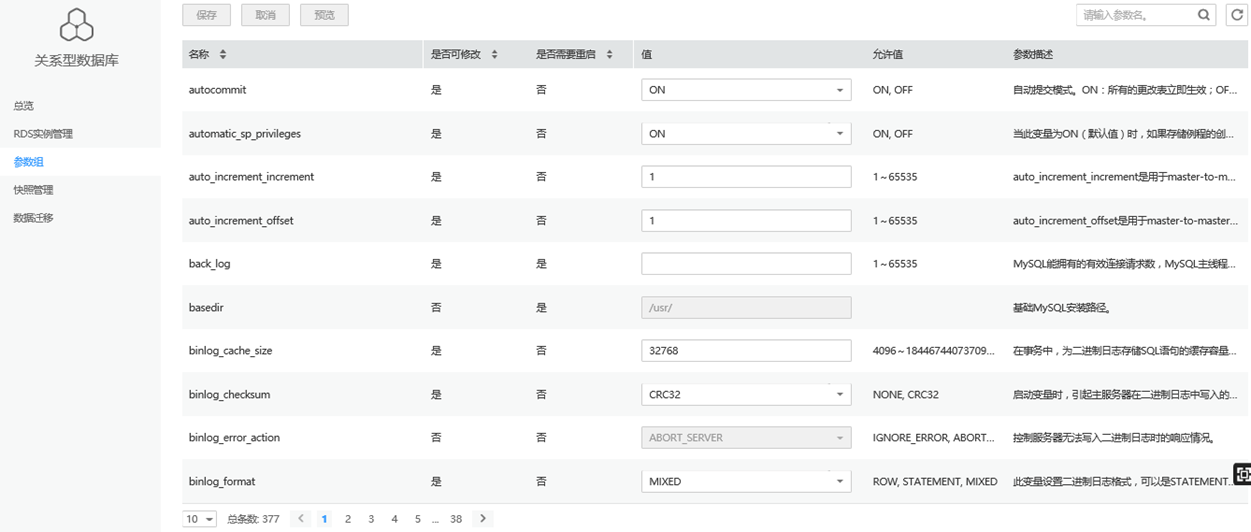Sort by the 名称 column arrows
Image resolution: width=1251 pixels, height=532 pixels.
click(223, 54)
